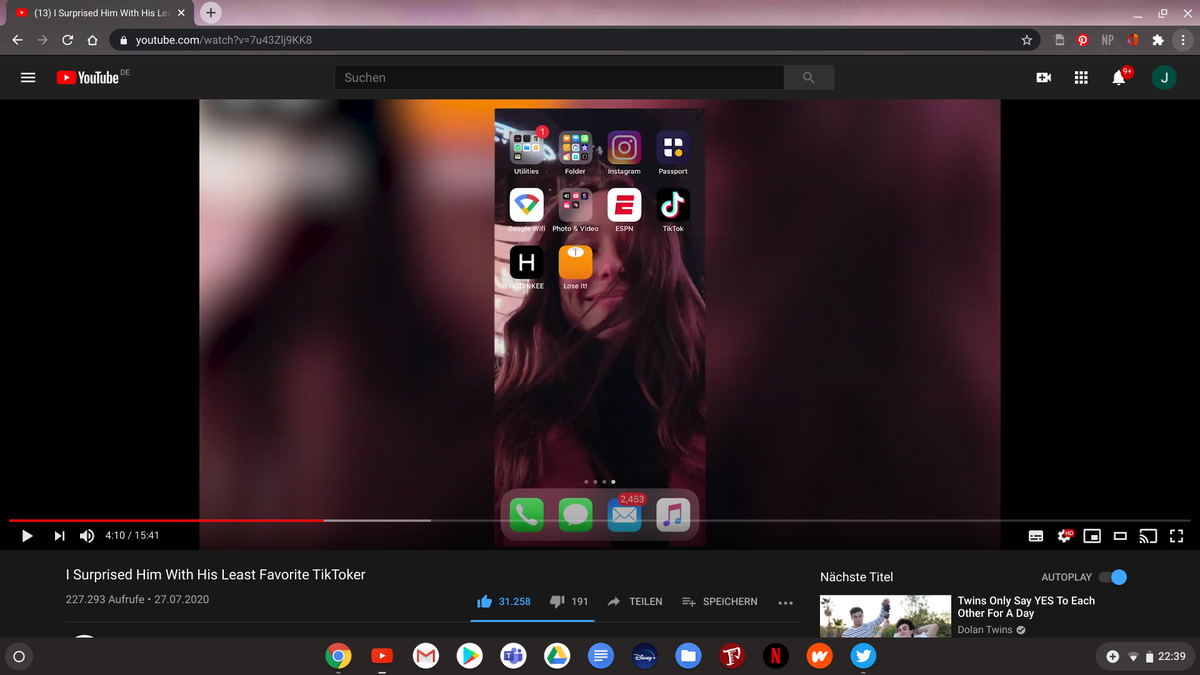Enable miniplayer mode

[1092, 536]
